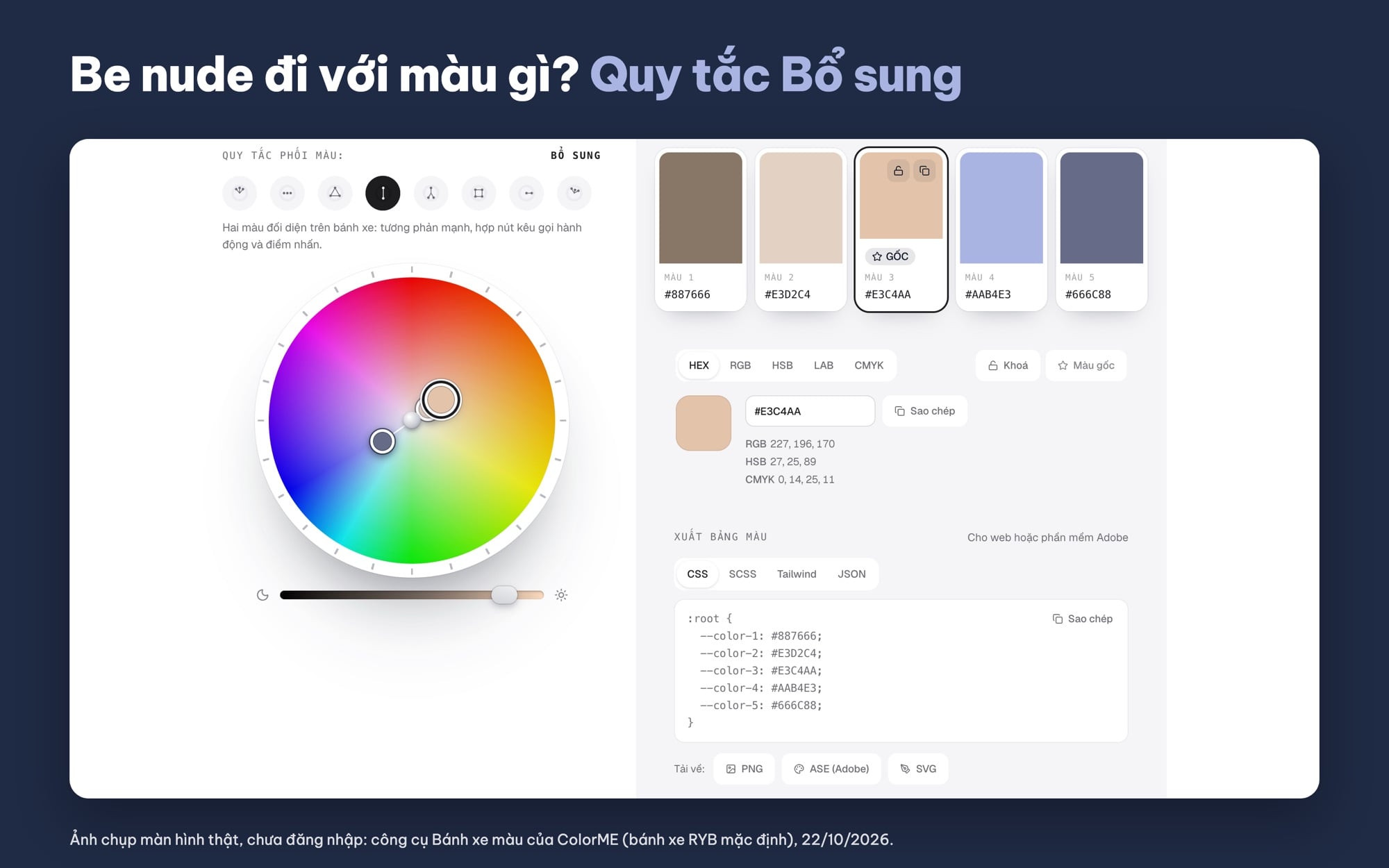The height and width of the screenshot is (868, 1389).
Task: Copy color 3 via swatch copy icon
Action: click(x=924, y=171)
